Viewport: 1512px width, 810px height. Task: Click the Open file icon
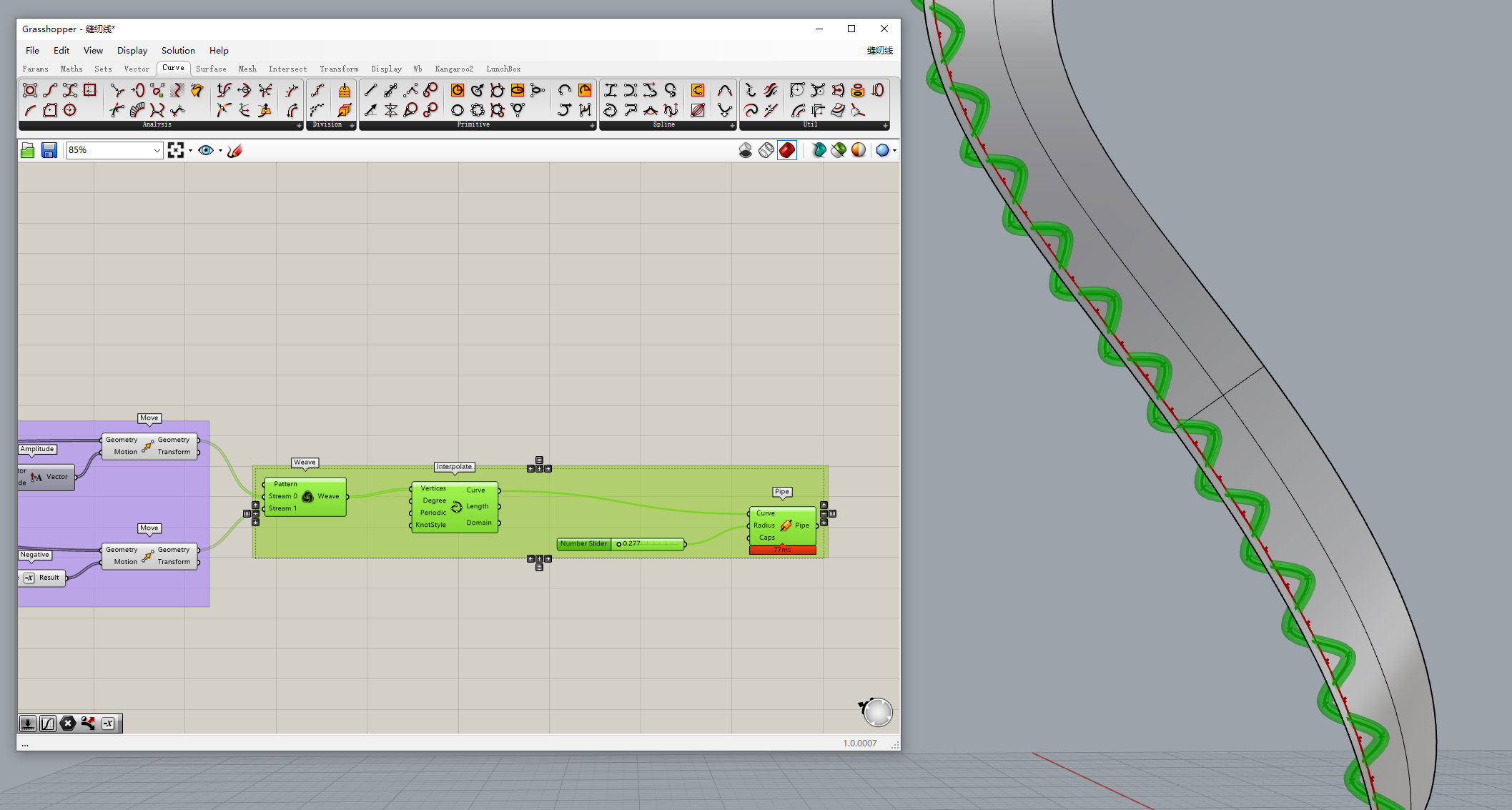[28, 150]
